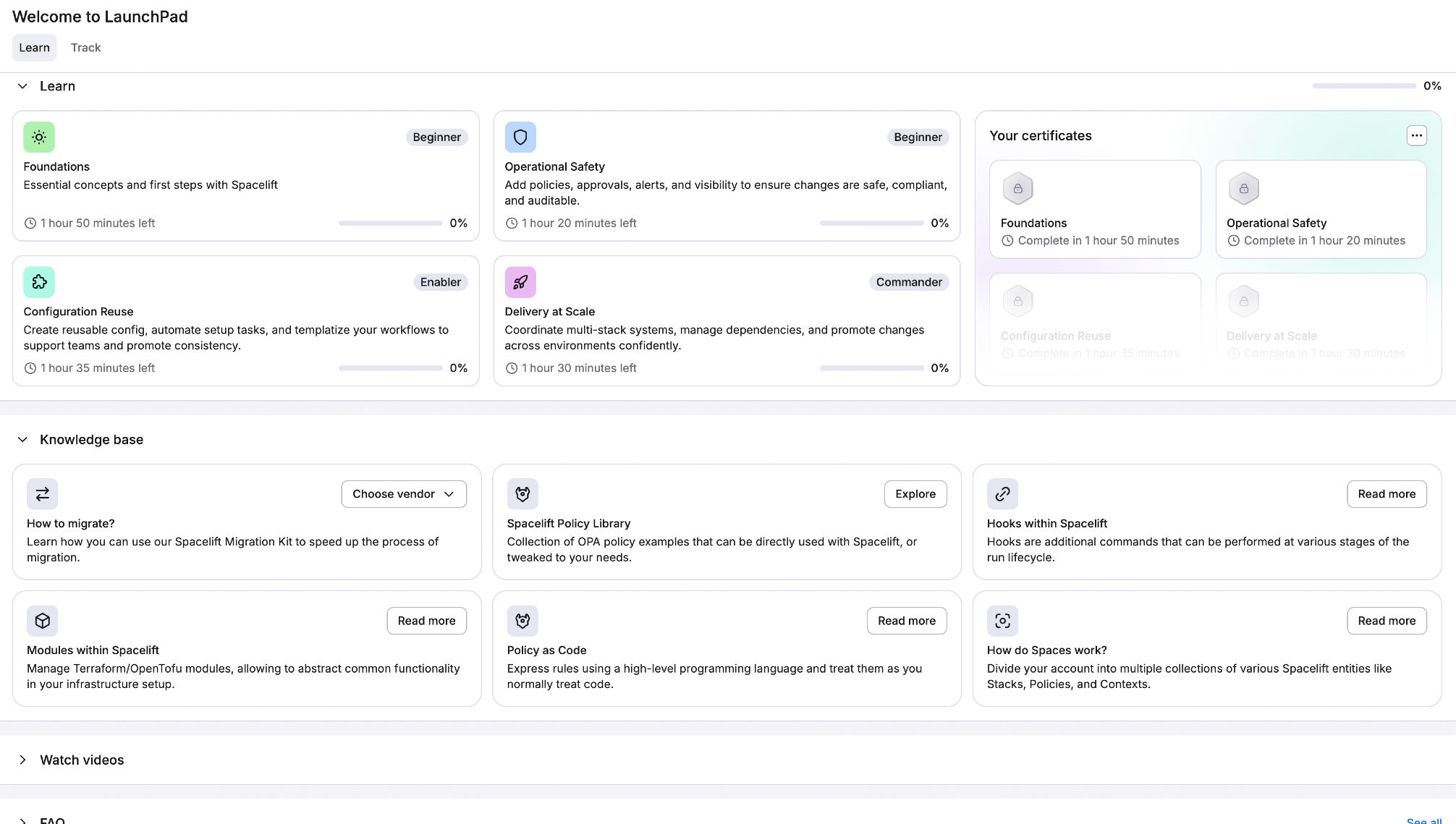Click the Modules cube icon
Image resolution: width=1456 pixels, height=824 pixels.
(x=43, y=621)
